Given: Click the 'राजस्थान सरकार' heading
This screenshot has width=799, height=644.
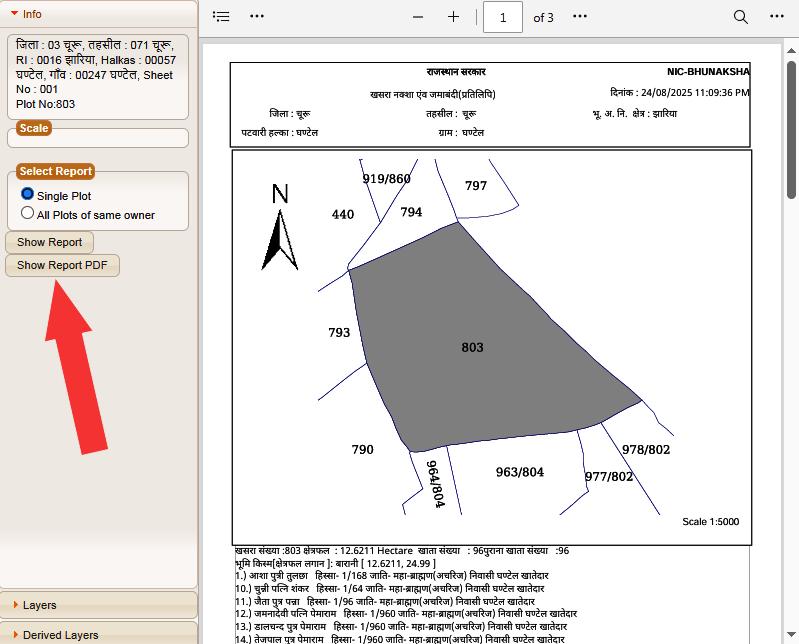Looking at the screenshot, I should [456, 72].
